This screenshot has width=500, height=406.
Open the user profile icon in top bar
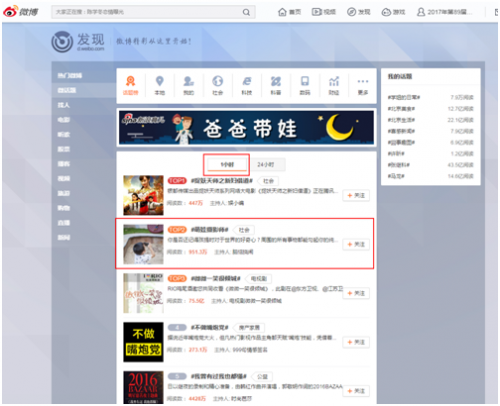421,12
